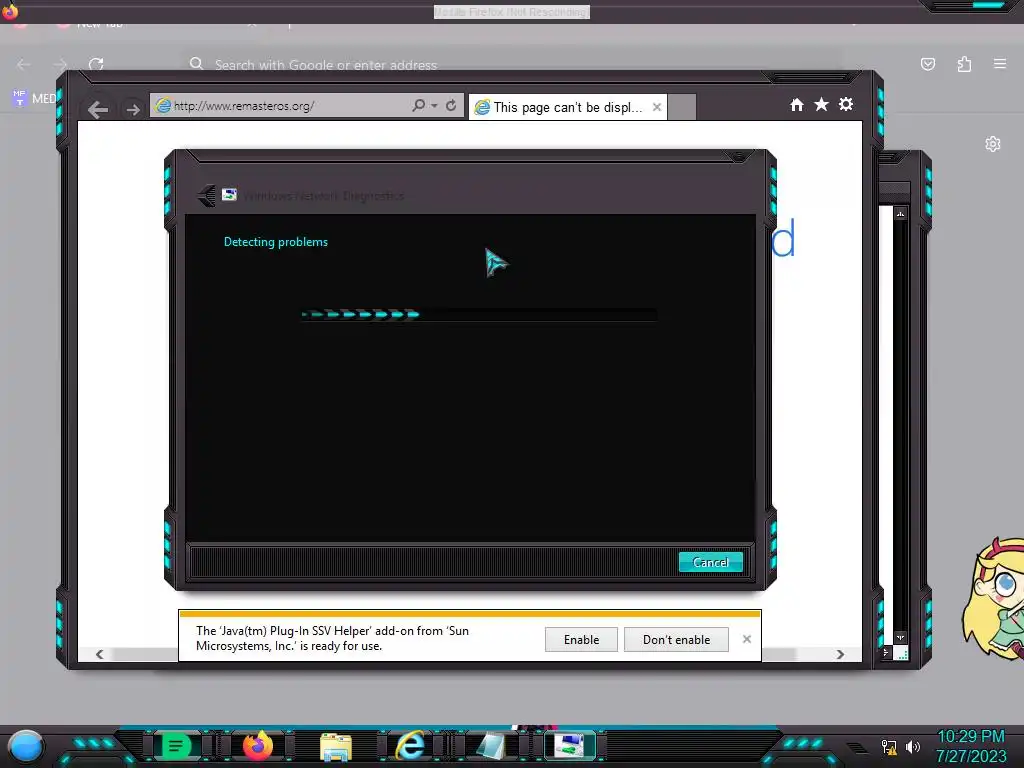
Task: Open the notepad-style taskbar icon
Action: pos(491,746)
